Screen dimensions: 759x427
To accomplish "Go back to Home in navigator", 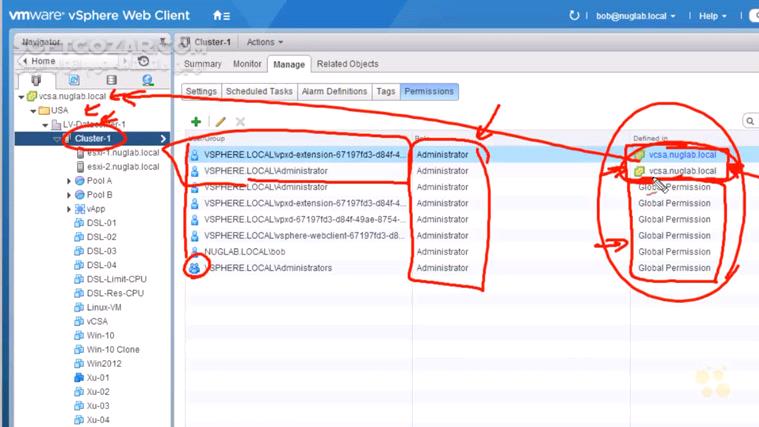I will pos(43,61).
